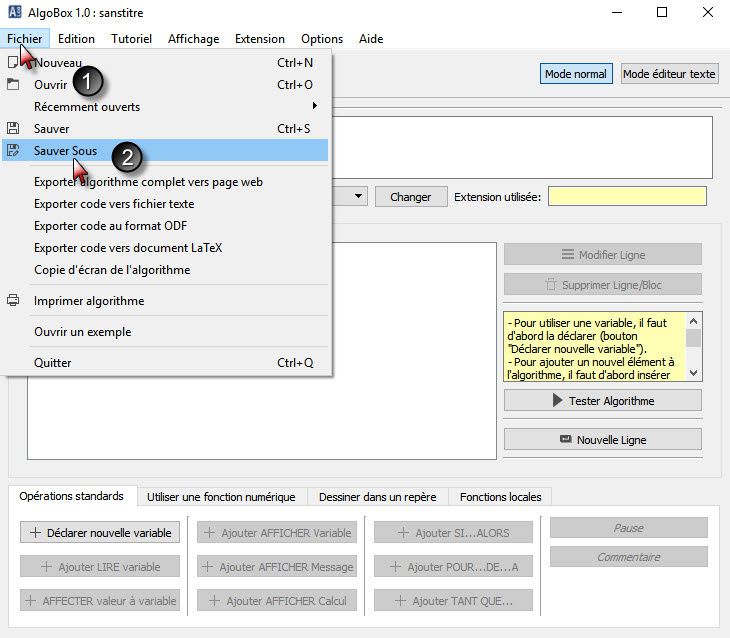Image resolution: width=730 pixels, height=638 pixels.
Task: Click the minimize window button
Action: pyautogui.click(x=617, y=12)
